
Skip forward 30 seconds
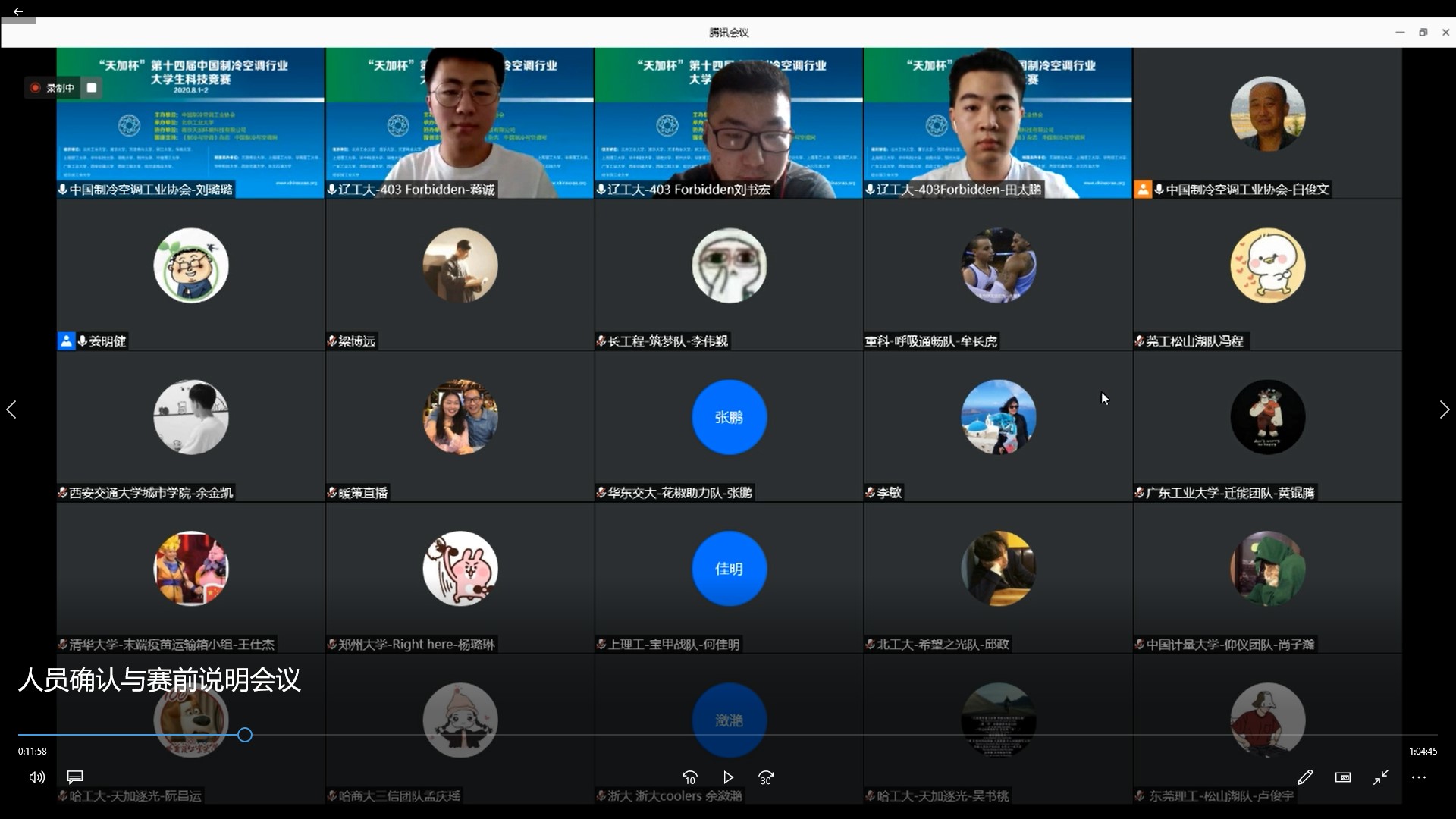[x=766, y=777]
